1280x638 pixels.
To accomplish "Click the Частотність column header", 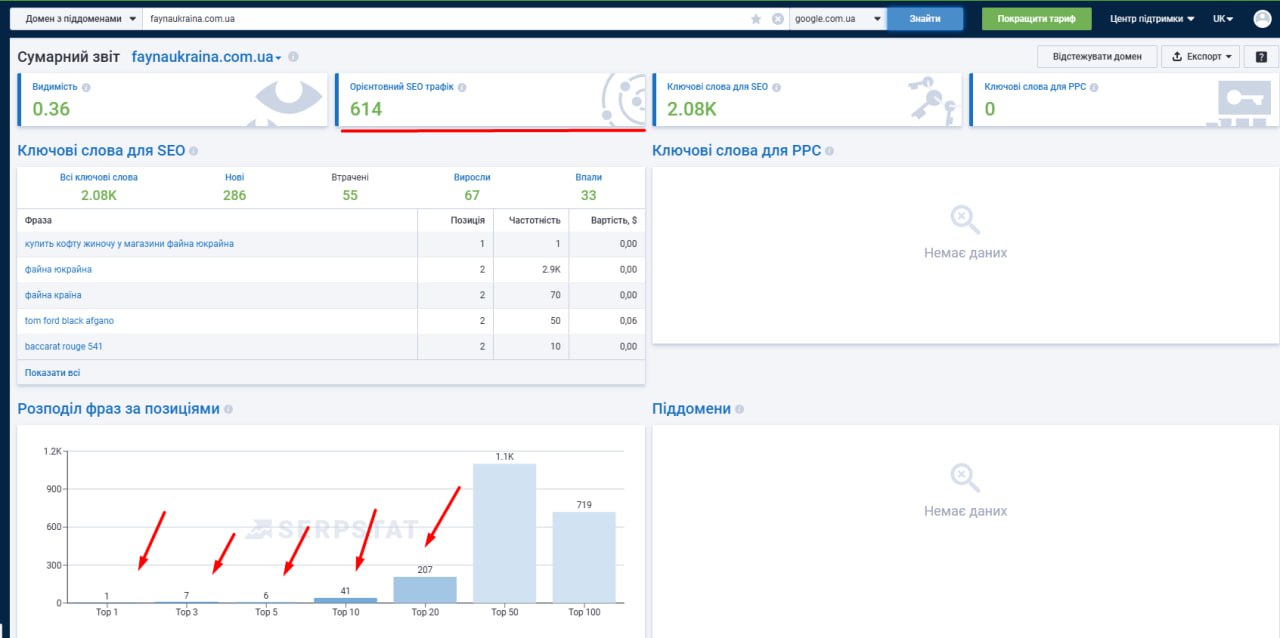I will tap(535, 220).
